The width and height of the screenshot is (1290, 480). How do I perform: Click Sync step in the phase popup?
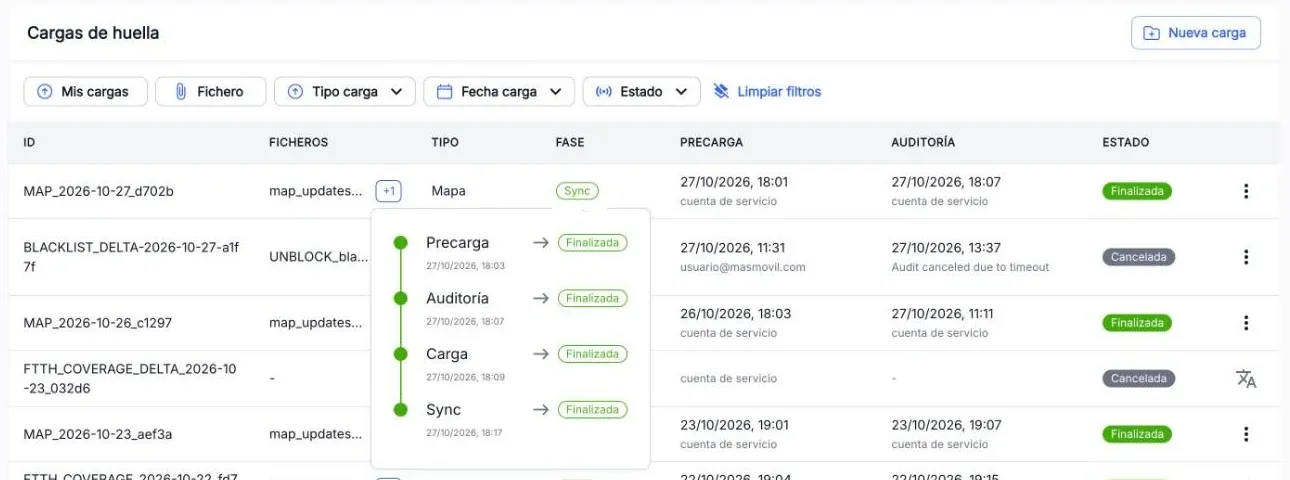pos(443,410)
